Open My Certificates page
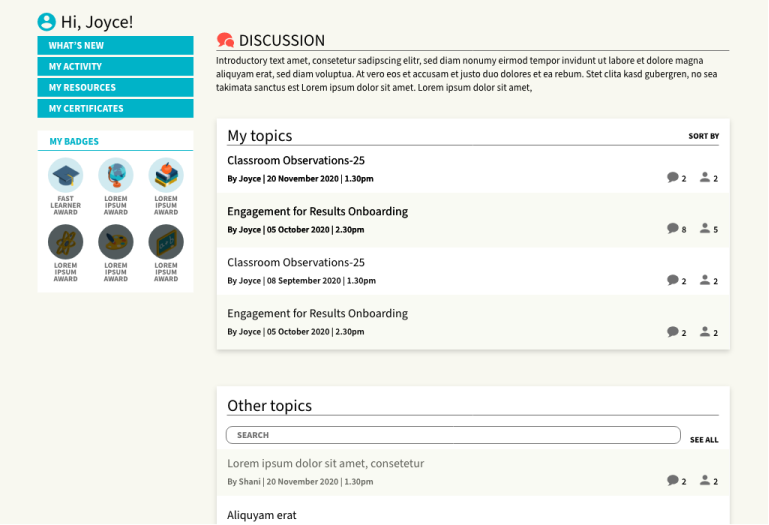 (x=115, y=108)
